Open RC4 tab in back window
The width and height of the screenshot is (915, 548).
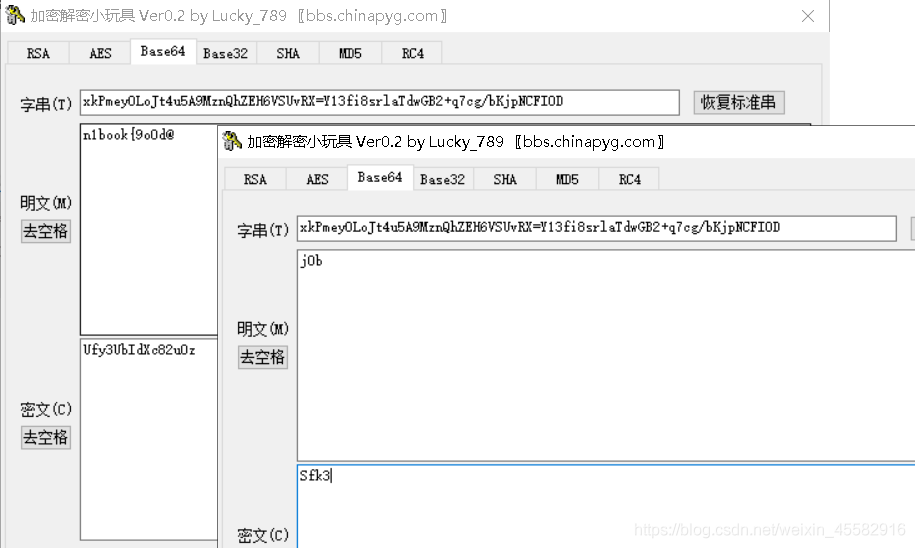pyautogui.click(x=413, y=53)
